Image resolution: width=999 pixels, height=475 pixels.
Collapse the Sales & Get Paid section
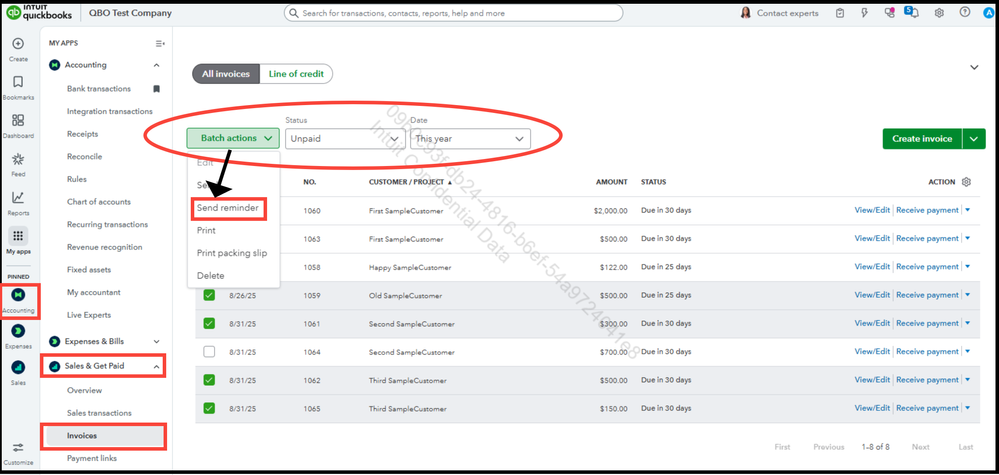click(157, 366)
